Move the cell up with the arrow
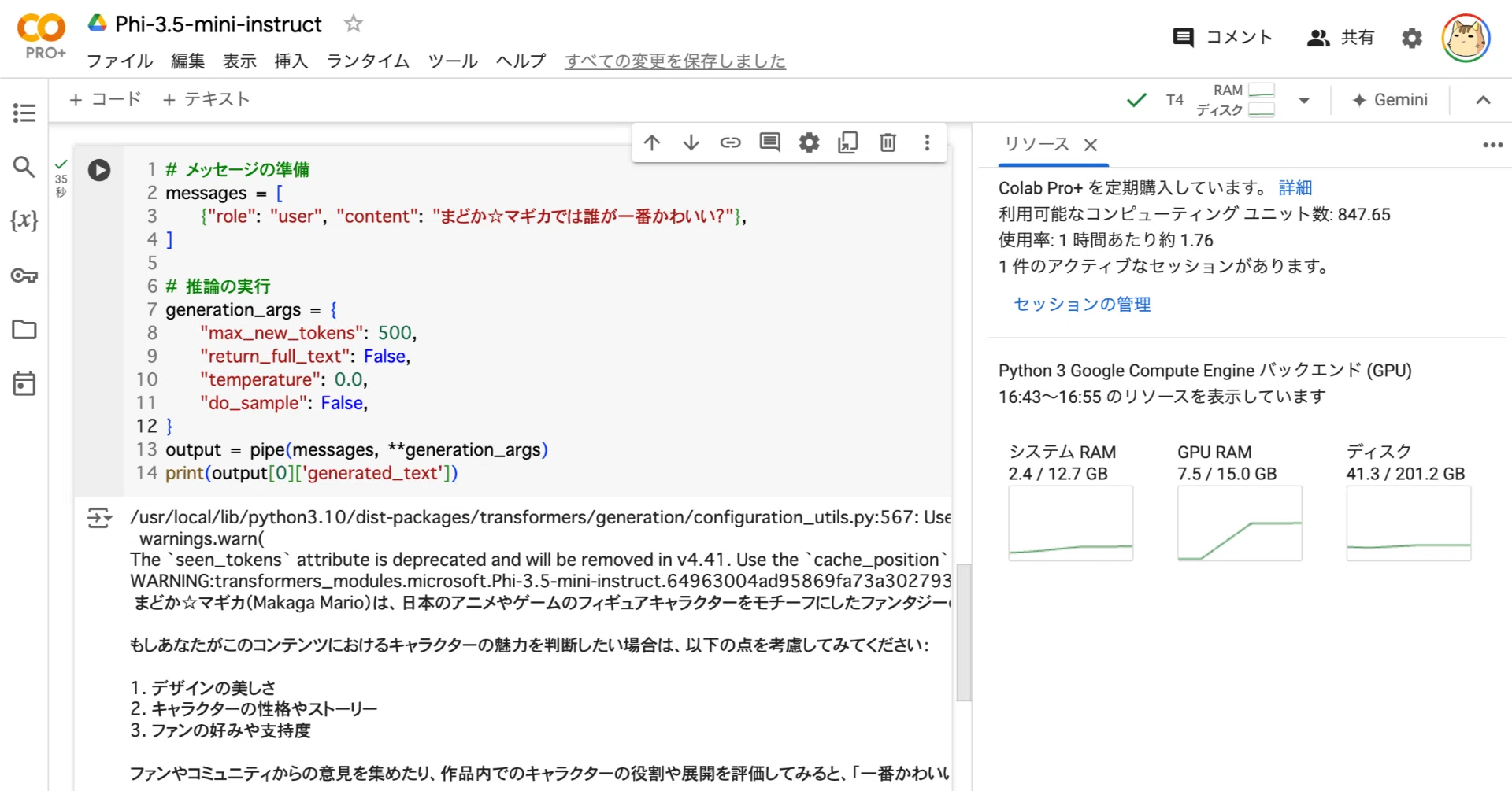The image size is (1512, 791). [x=652, y=142]
